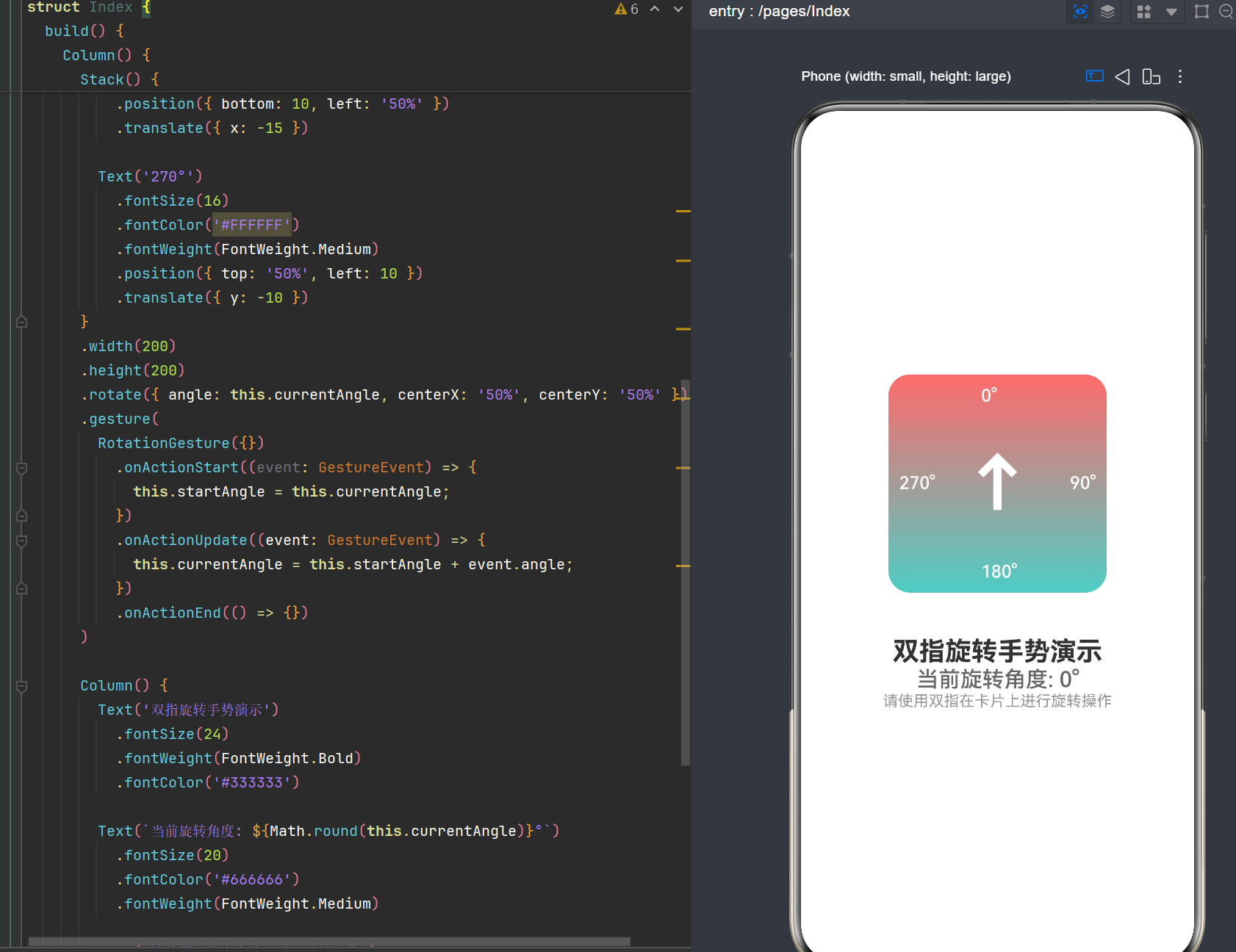Click the '#333333' fontColor value

point(252,782)
